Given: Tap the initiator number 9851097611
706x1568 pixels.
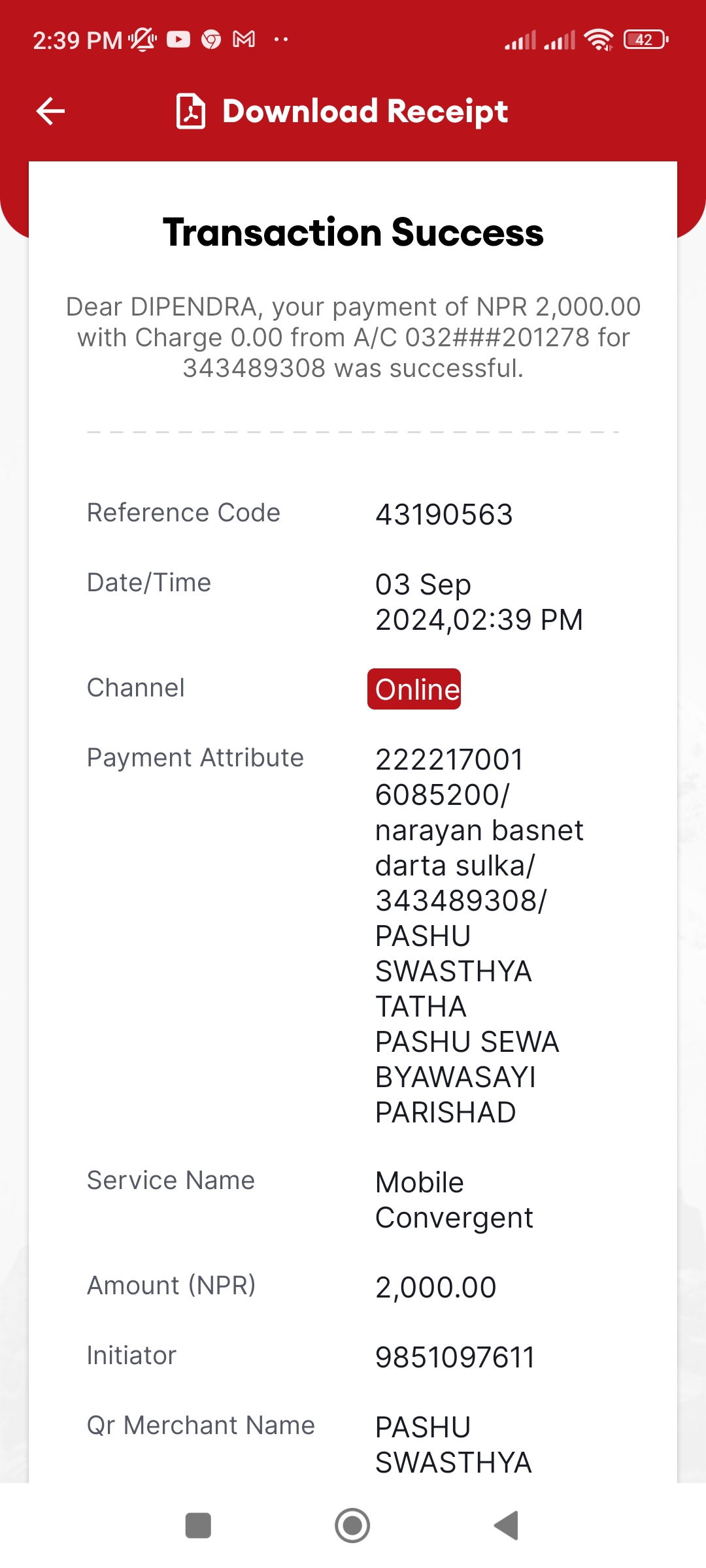Looking at the screenshot, I should pos(455,1357).
